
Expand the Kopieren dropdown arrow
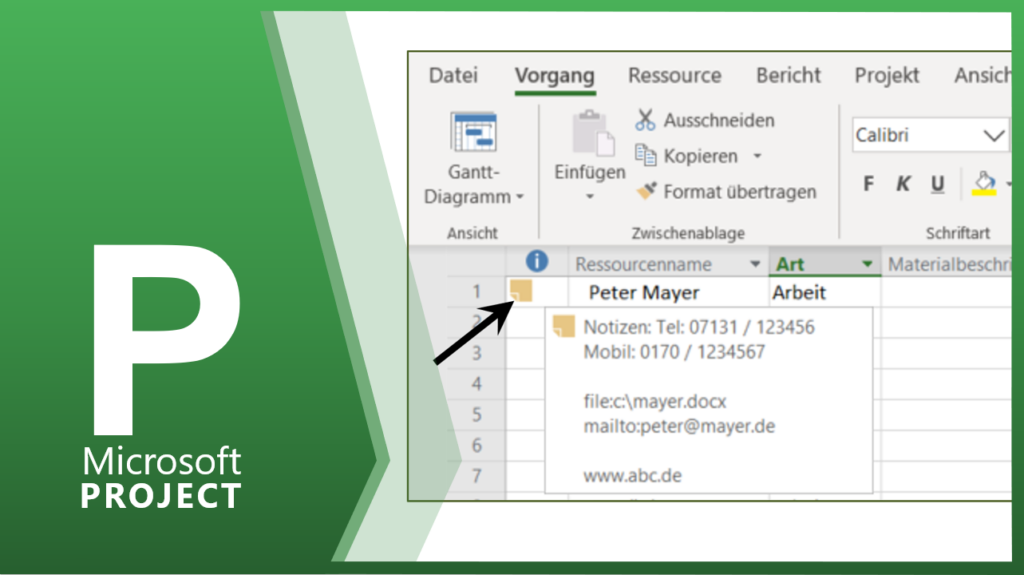(758, 156)
